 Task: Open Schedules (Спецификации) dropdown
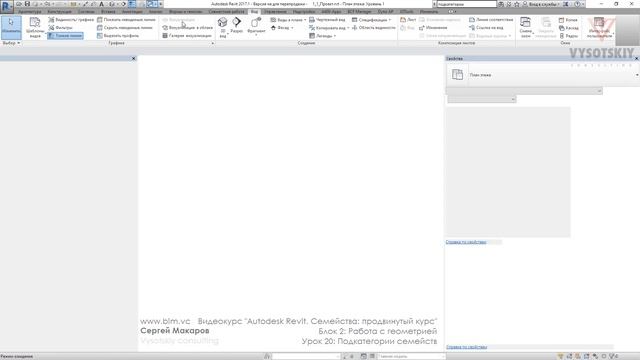click(x=371, y=20)
